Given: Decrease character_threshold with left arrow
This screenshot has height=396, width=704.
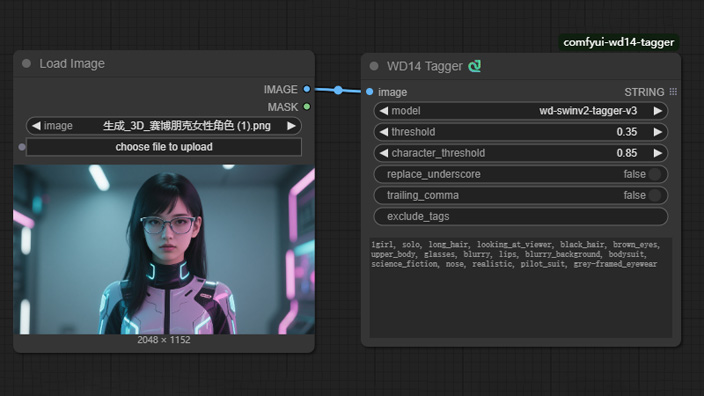Looking at the screenshot, I should 383,153.
